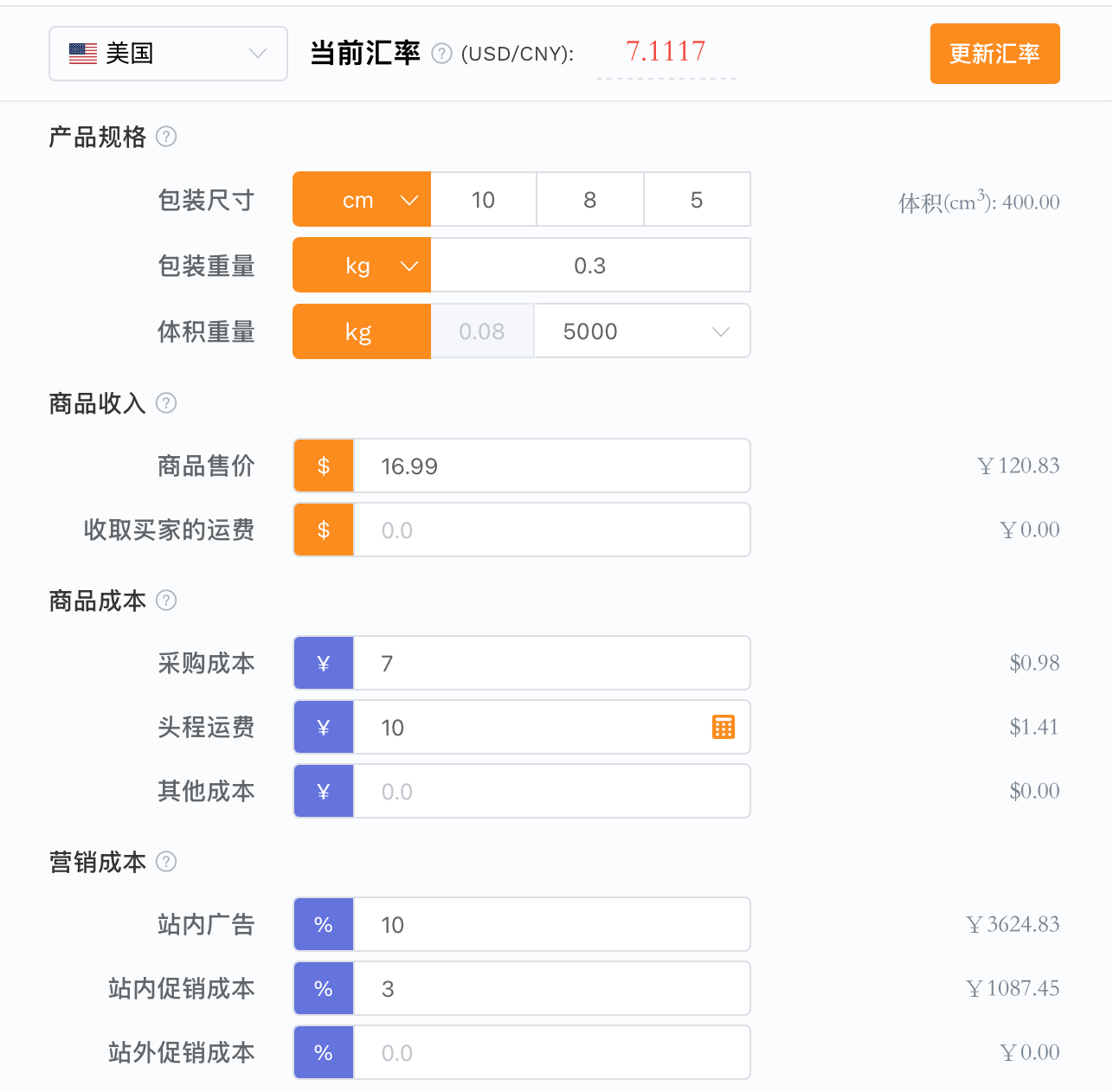
Task: Click the US flag icon
Action: pyautogui.click(x=81, y=53)
